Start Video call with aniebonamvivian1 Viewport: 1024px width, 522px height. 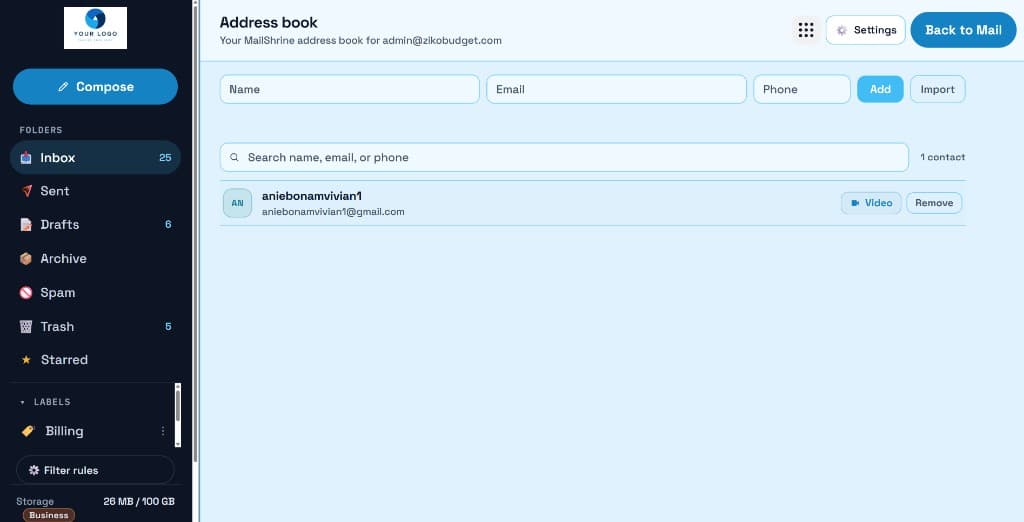(x=871, y=203)
